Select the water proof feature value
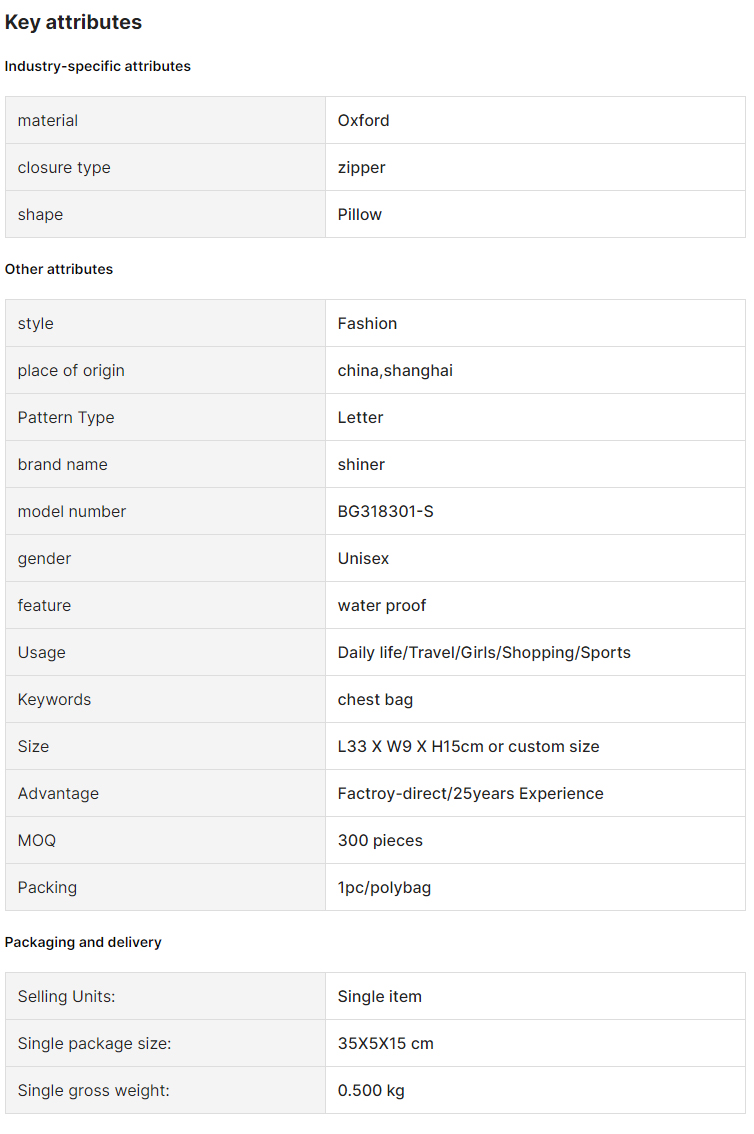Image resolution: width=754 pixels, height=1134 pixels. 382,606
